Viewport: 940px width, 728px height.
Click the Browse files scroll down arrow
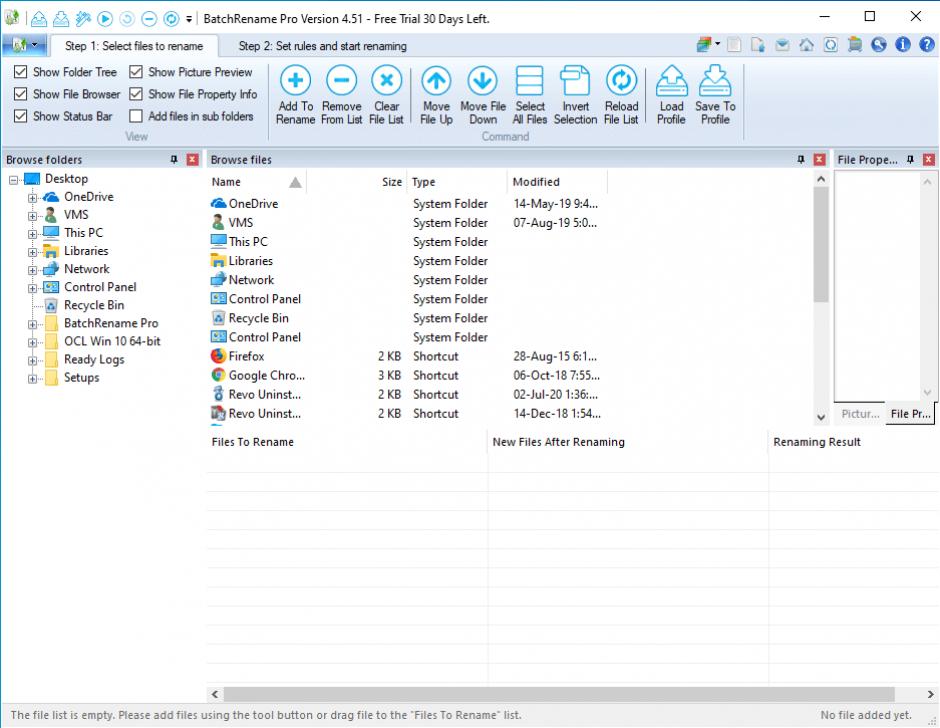tap(821, 417)
